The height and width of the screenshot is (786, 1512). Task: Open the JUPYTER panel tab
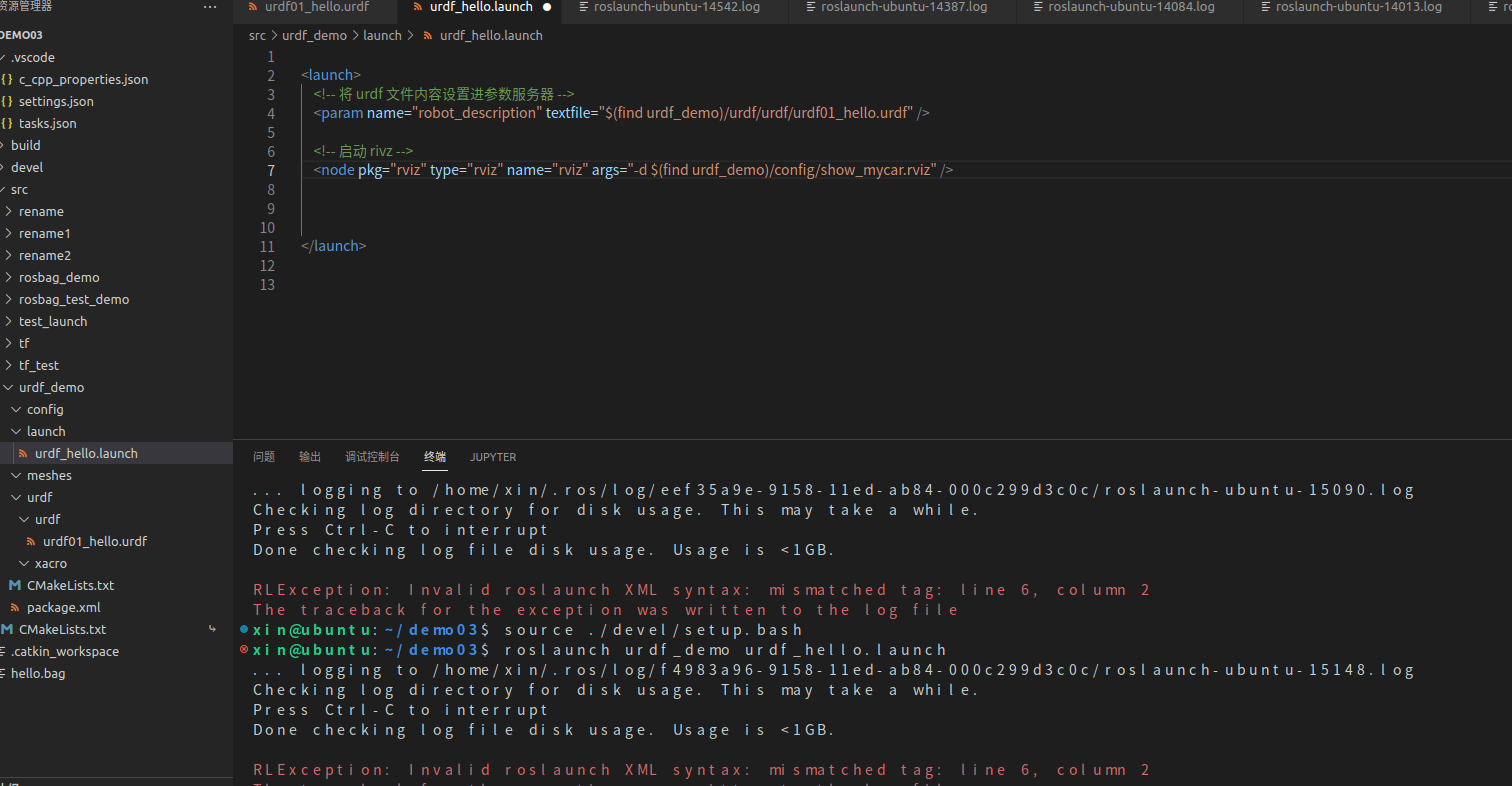(x=493, y=457)
